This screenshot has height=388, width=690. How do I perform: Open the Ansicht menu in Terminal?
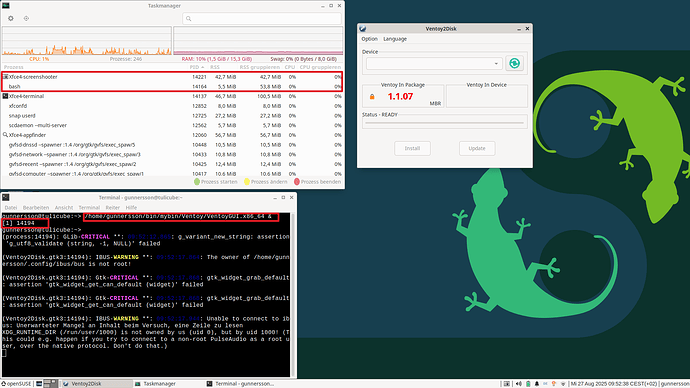(64, 207)
